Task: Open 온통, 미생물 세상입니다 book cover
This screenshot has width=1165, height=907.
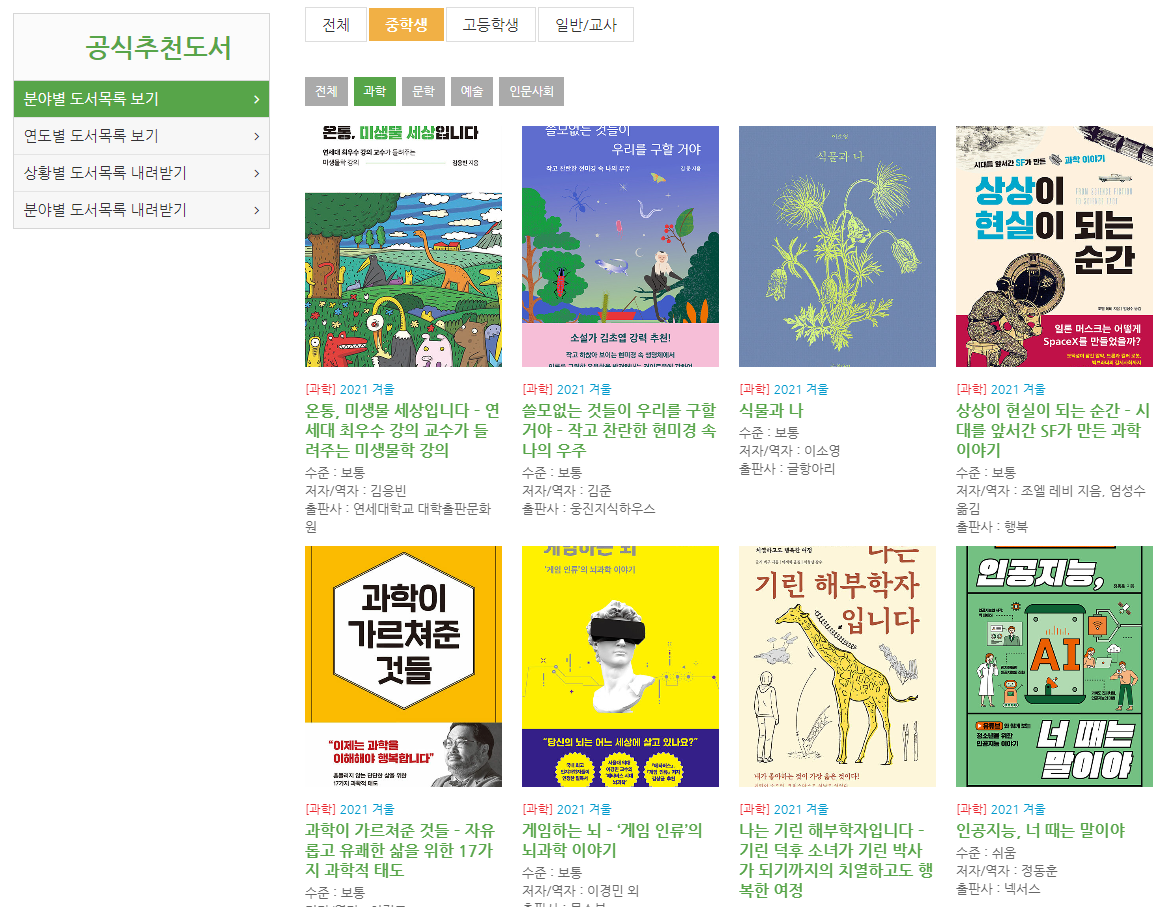Action: tap(403, 246)
